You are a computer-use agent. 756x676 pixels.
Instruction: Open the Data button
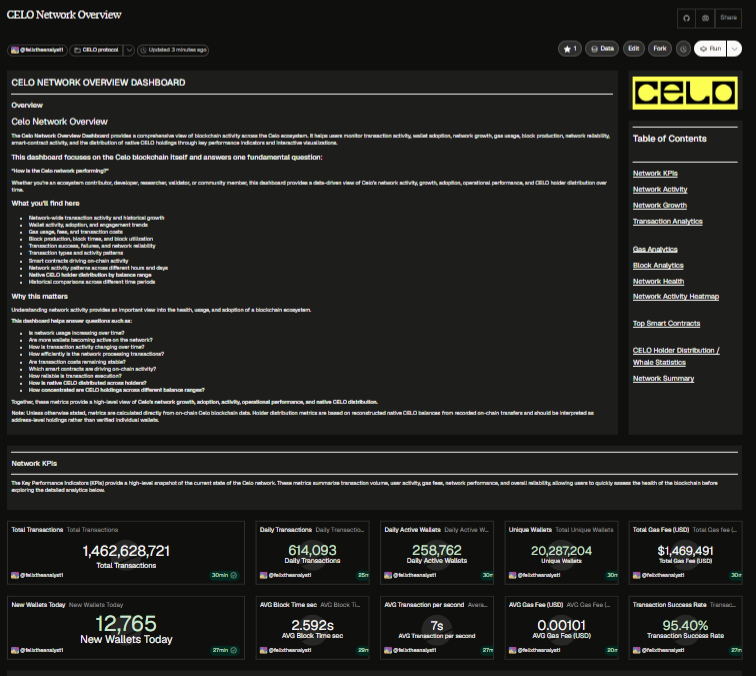pyautogui.click(x=602, y=49)
